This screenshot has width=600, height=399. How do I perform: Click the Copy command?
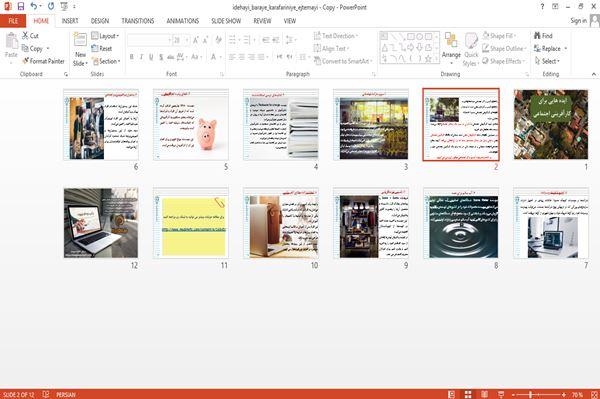(33, 49)
